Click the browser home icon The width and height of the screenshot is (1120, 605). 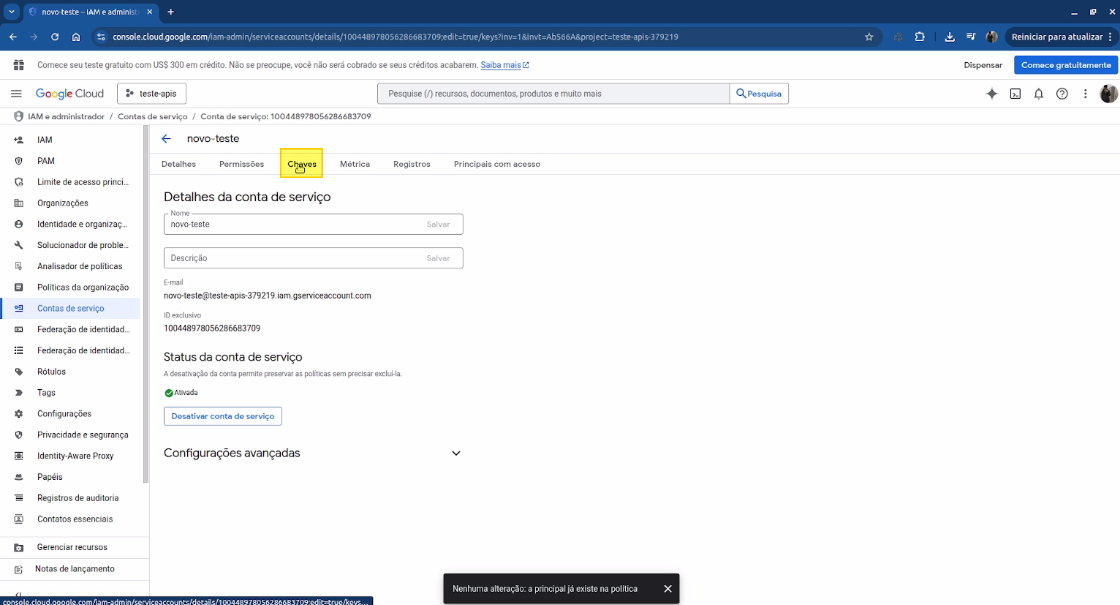(x=76, y=36)
